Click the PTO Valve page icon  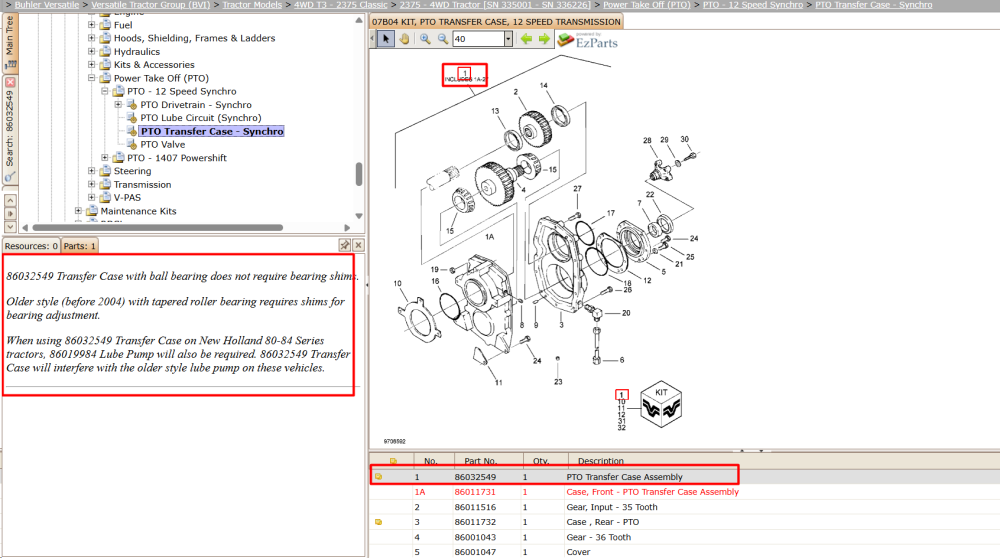132,144
